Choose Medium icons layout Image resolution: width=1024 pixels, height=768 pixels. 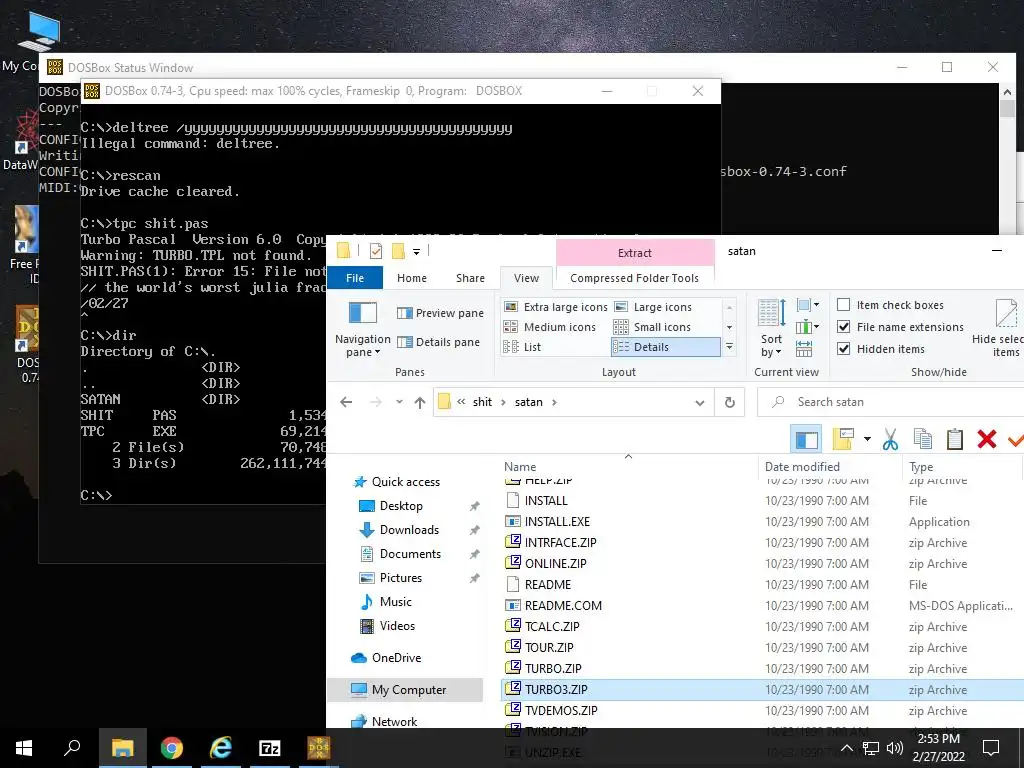pos(551,327)
